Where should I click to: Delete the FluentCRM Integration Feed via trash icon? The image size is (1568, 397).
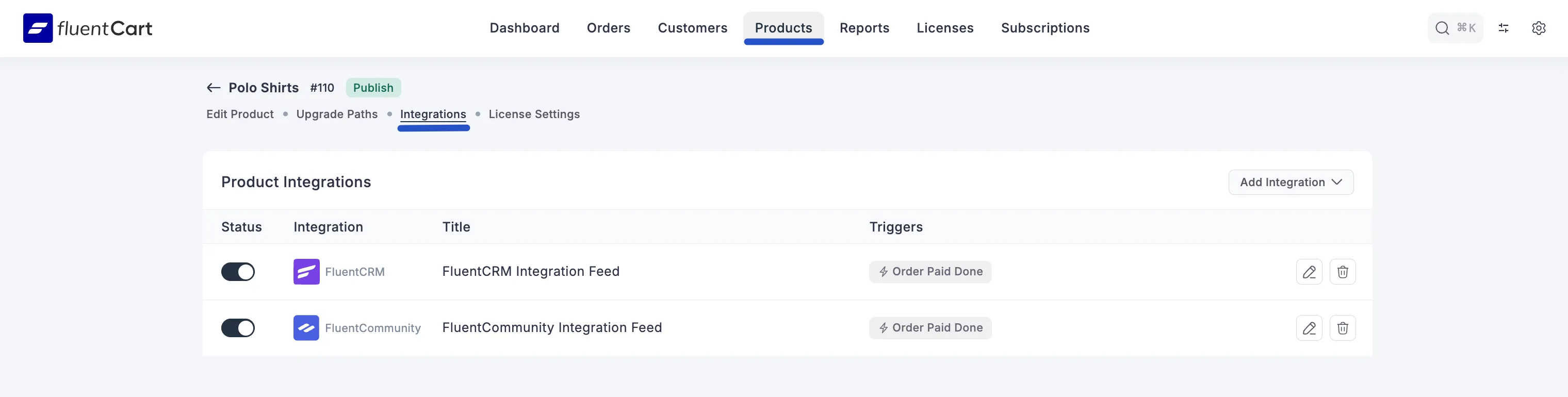1344,272
